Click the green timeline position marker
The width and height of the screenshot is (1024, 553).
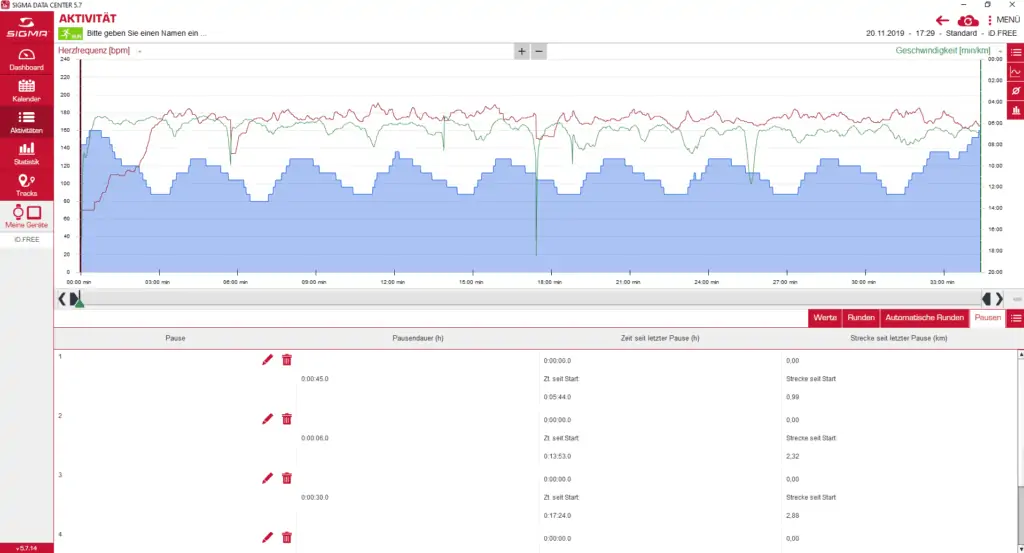click(80, 302)
